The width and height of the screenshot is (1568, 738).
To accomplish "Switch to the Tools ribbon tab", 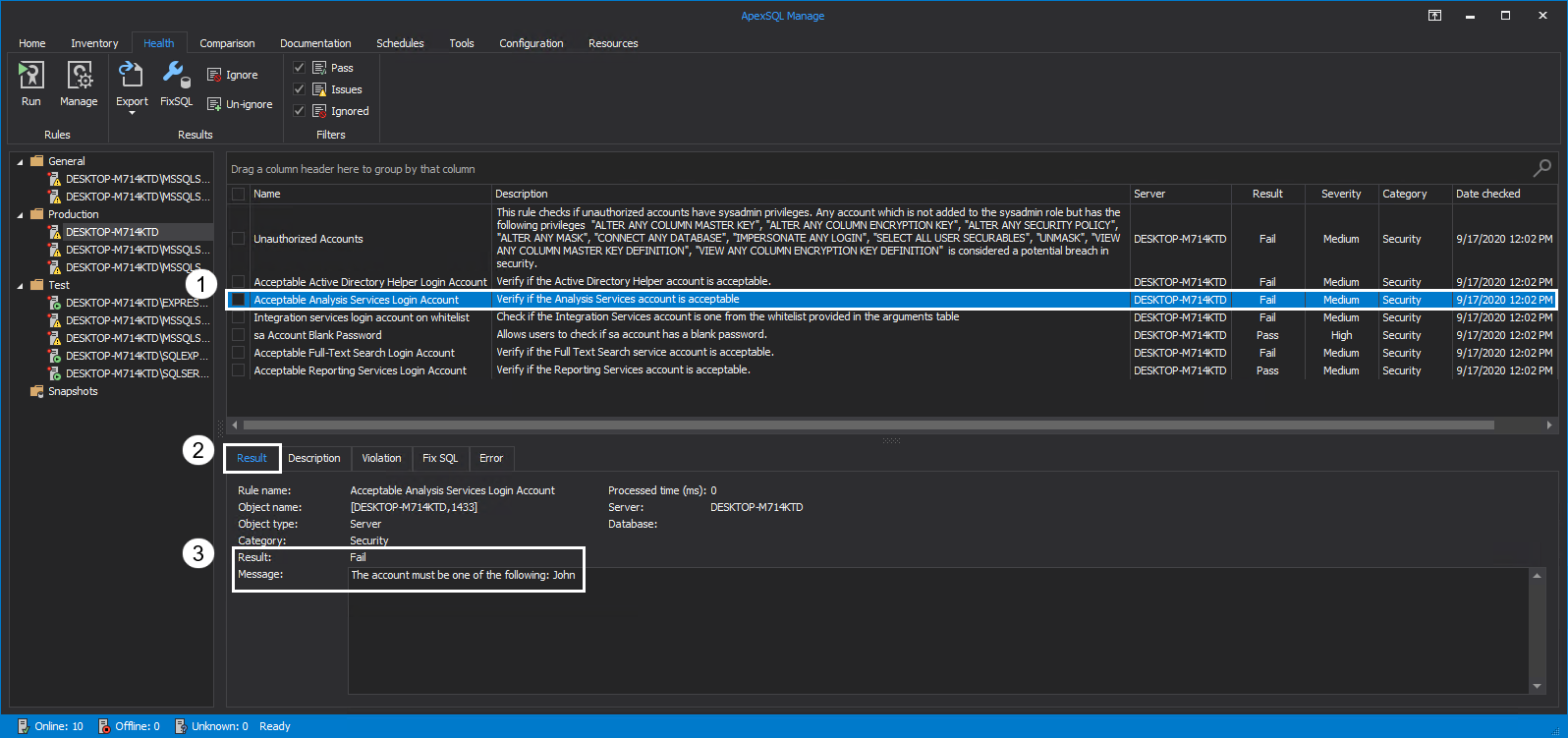I will (462, 43).
